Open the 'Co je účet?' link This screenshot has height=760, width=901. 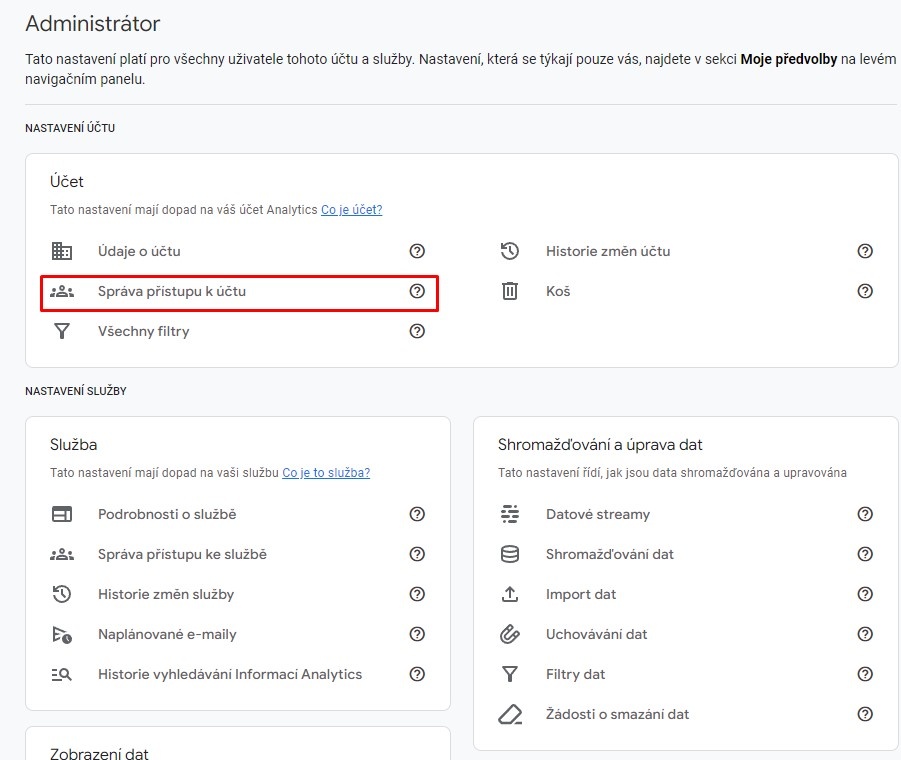click(x=352, y=210)
